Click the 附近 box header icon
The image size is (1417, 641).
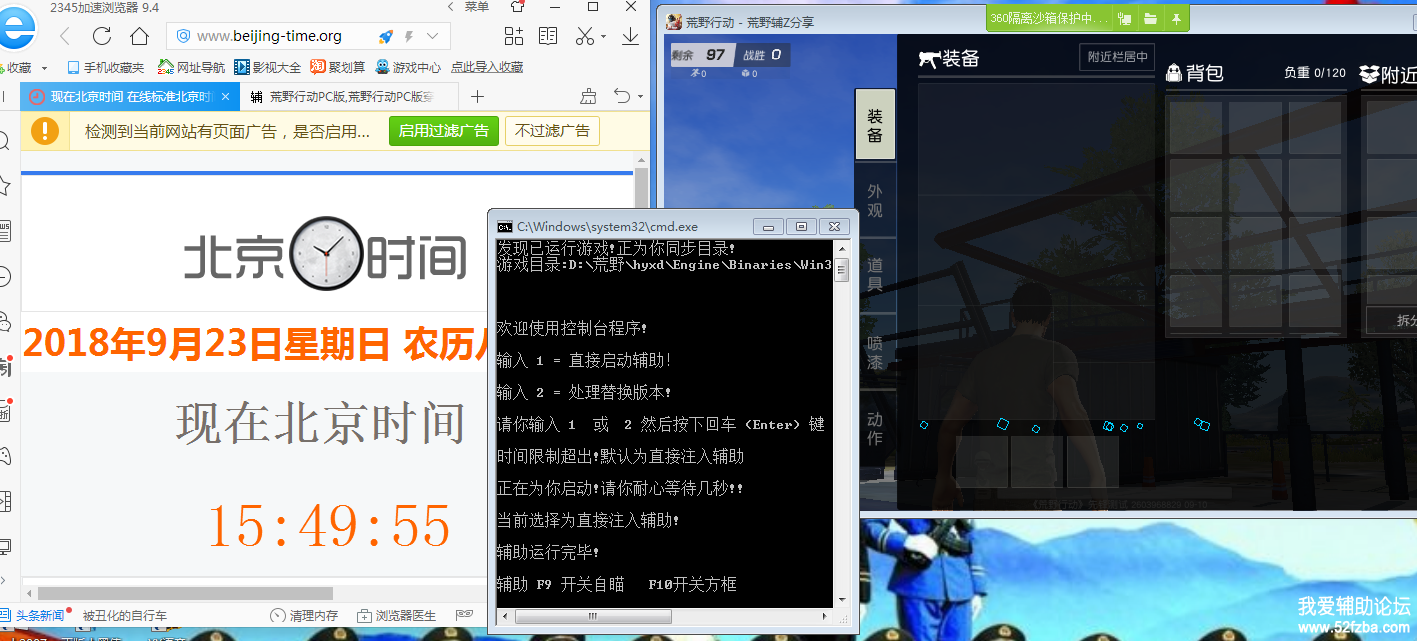(1369, 74)
